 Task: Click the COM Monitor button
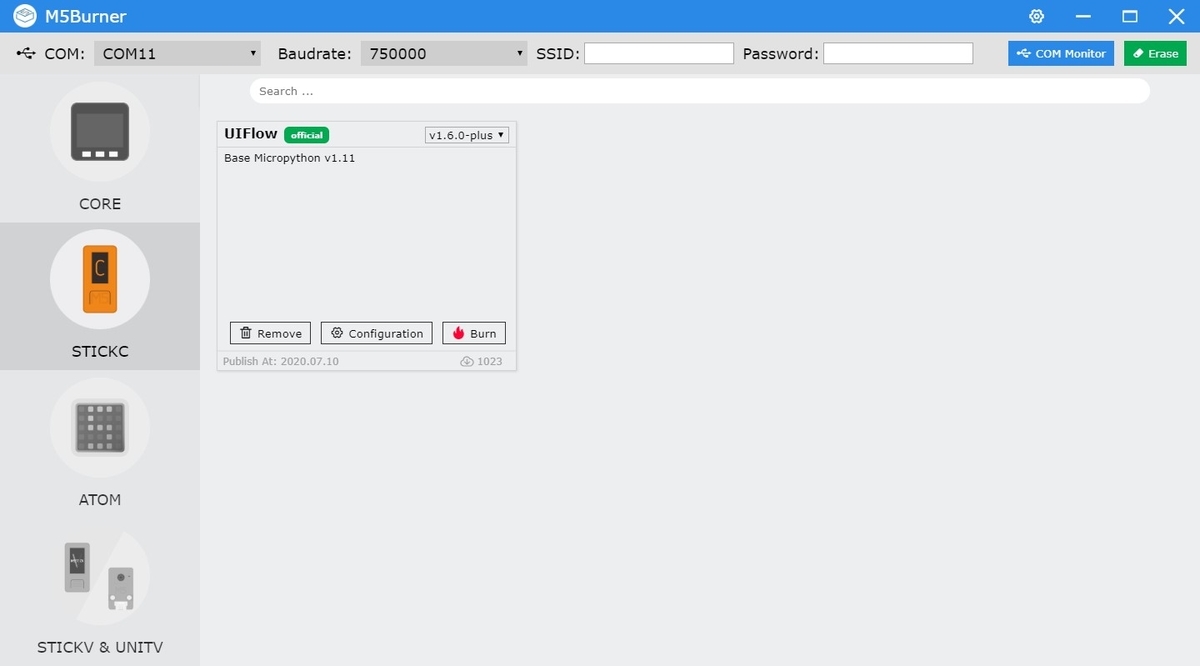[x=1061, y=53]
